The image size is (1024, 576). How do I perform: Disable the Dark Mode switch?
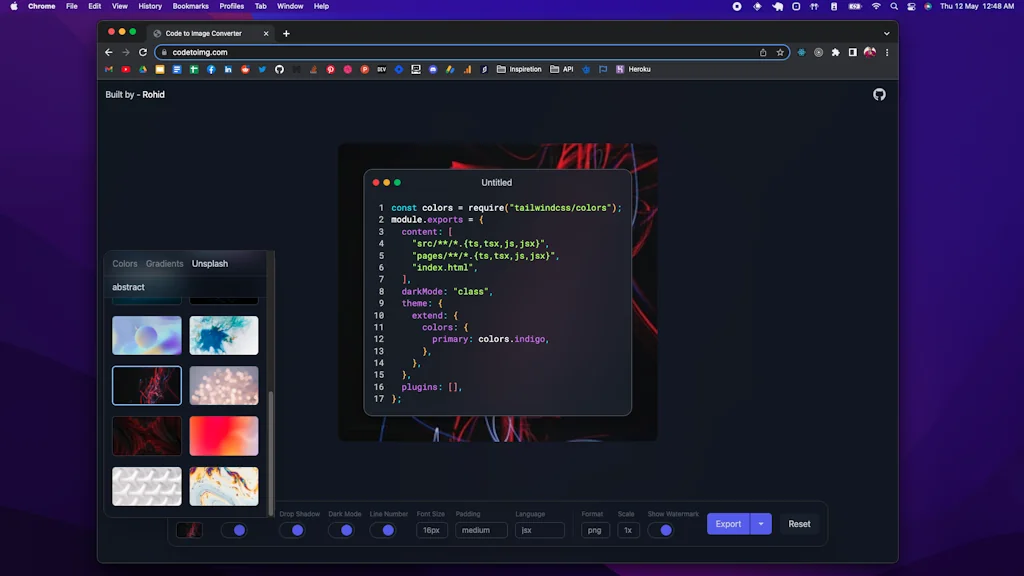pyautogui.click(x=342, y=530)
